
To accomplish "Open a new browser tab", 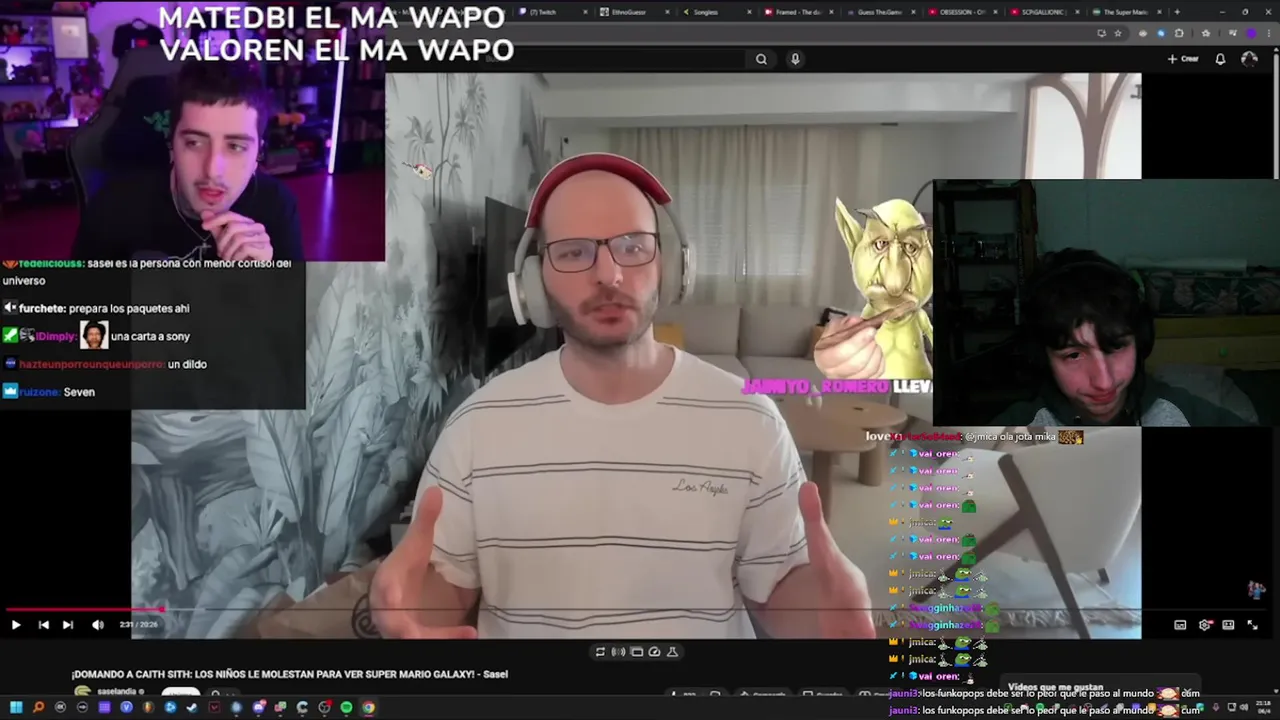I will tap(1177, 12).
